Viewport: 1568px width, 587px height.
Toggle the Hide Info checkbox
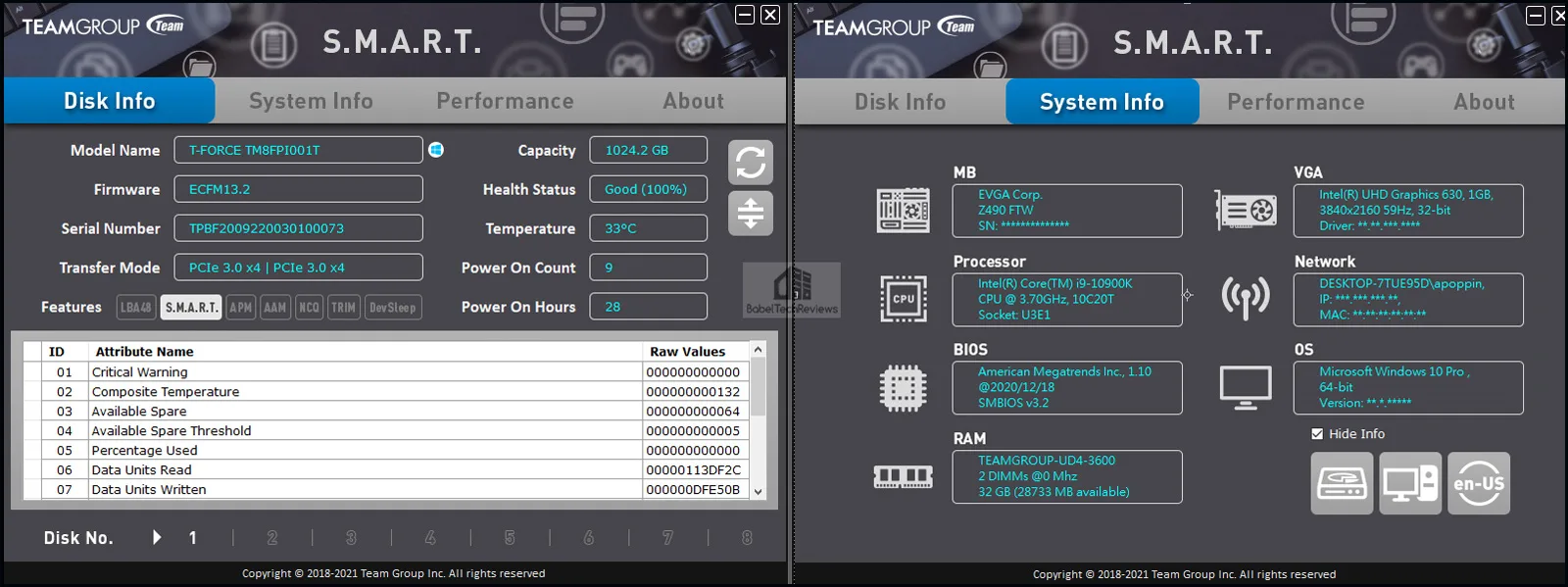[x=1317, y=434]
